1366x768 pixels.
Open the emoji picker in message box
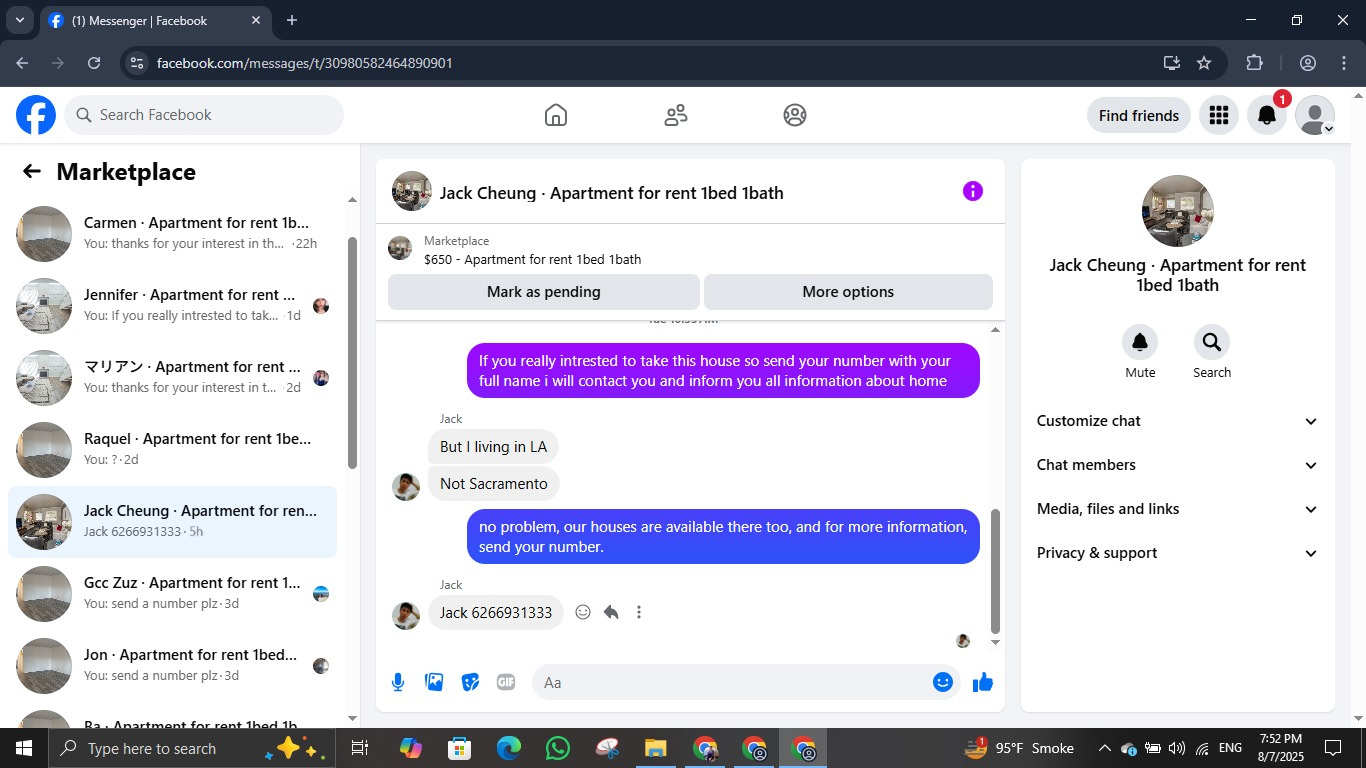[x=942, y=682]
